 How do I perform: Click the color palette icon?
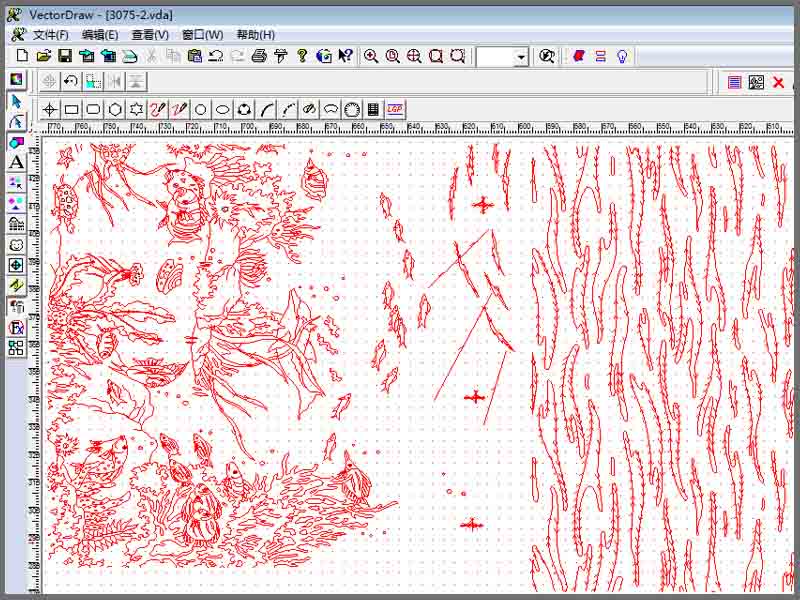[16, 79]
